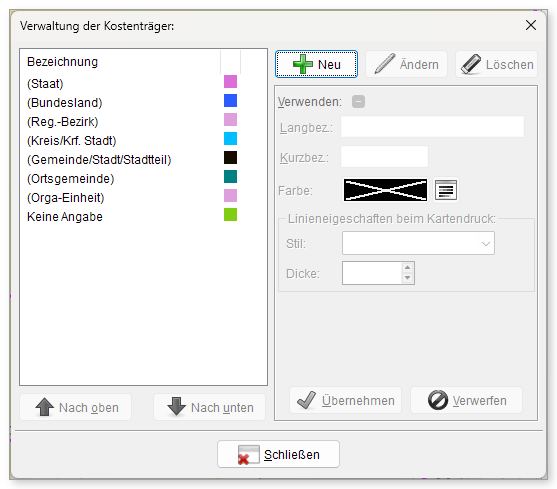The width and height of the screenshot is (557, 489).
Task: Click the Löschen eraser button
Action: (497, 64)
